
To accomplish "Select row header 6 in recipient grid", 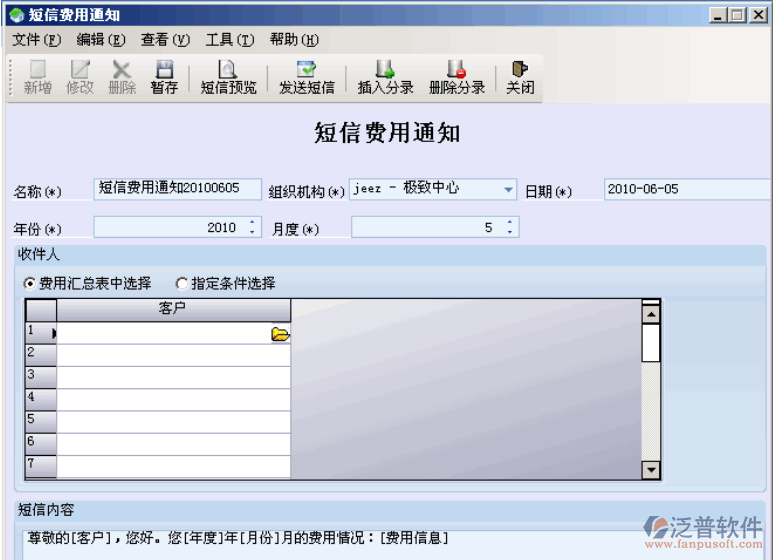I will [x=41, y=444].
